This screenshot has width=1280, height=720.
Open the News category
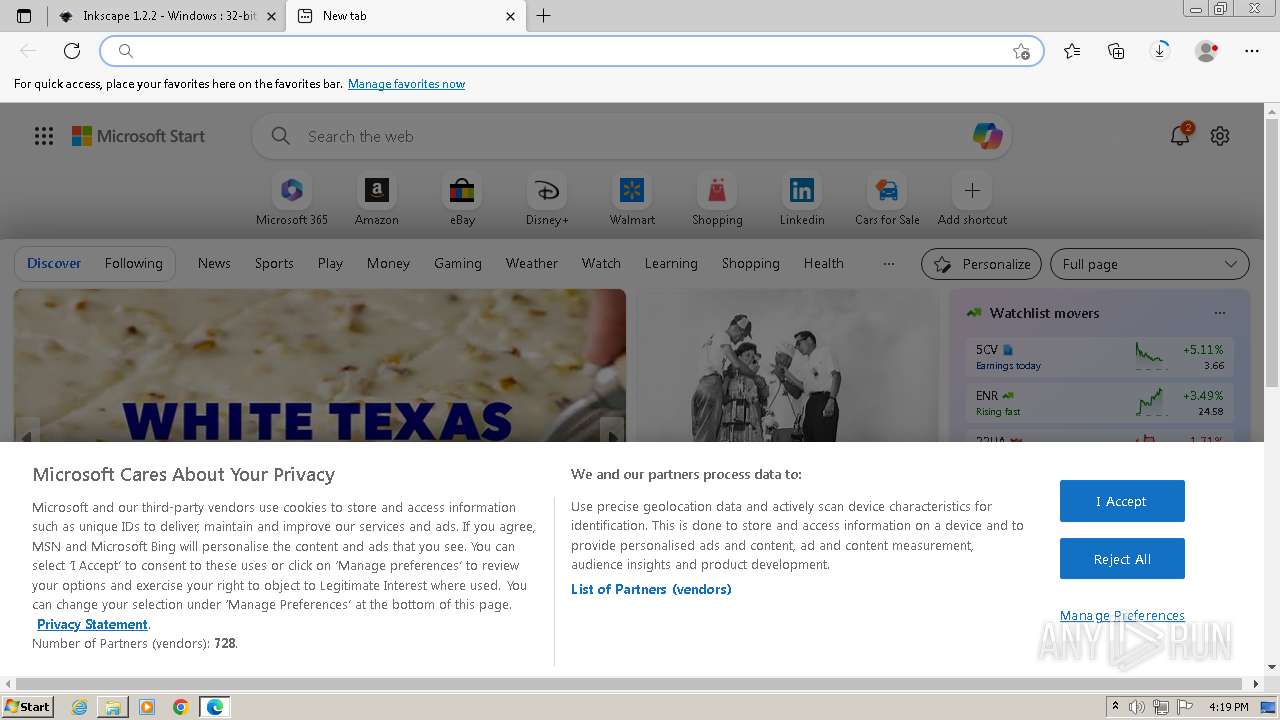(214, 263)
